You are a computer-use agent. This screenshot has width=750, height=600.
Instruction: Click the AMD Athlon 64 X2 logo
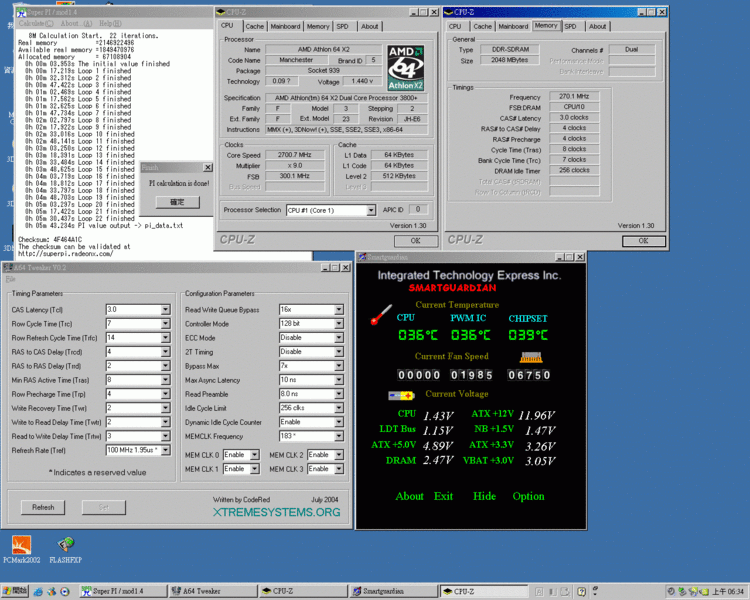coord(406,68)
